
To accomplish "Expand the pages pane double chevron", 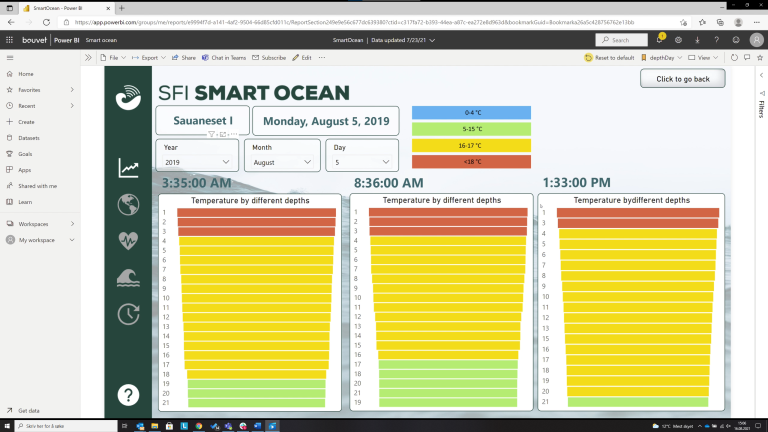I will (88, 58).
